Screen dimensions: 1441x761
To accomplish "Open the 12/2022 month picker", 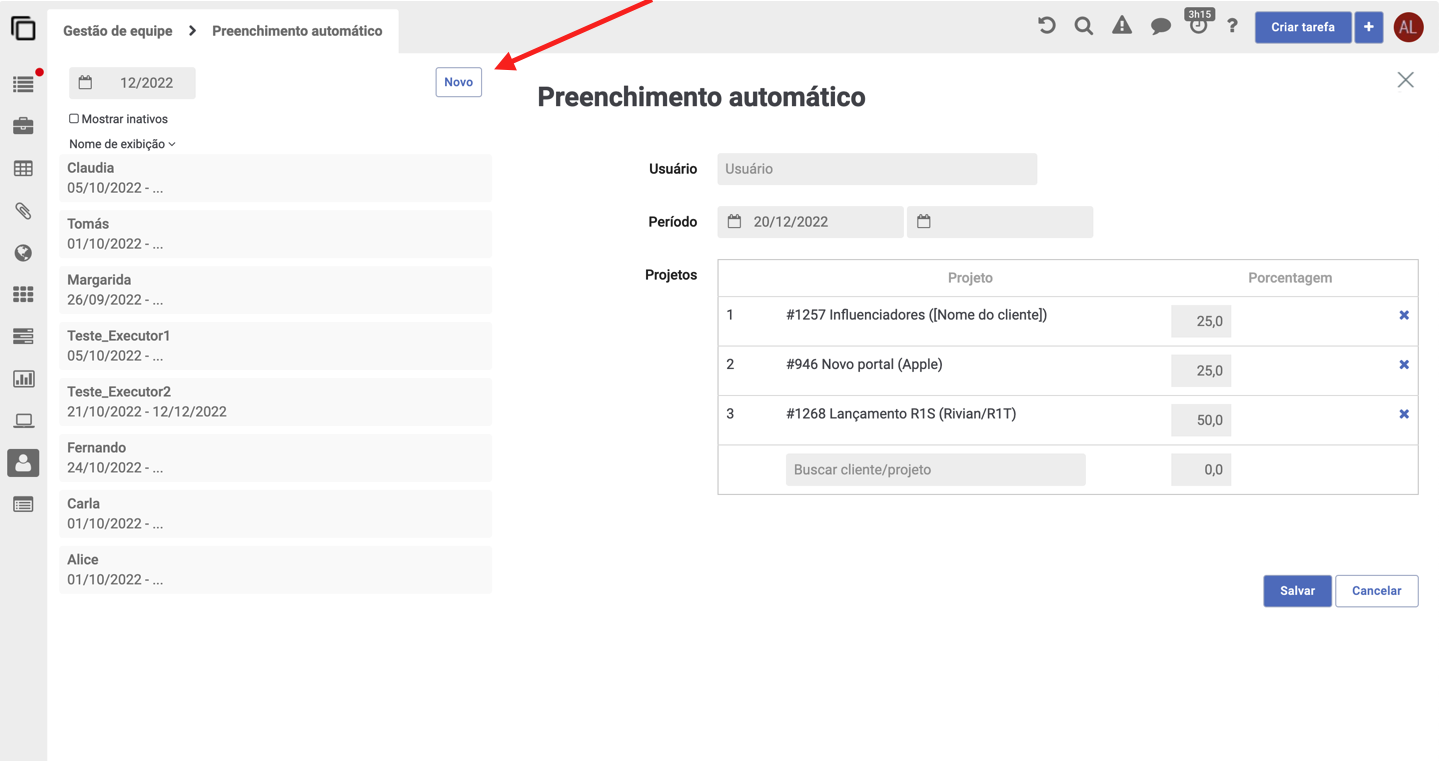I will [x=132, y=83].
